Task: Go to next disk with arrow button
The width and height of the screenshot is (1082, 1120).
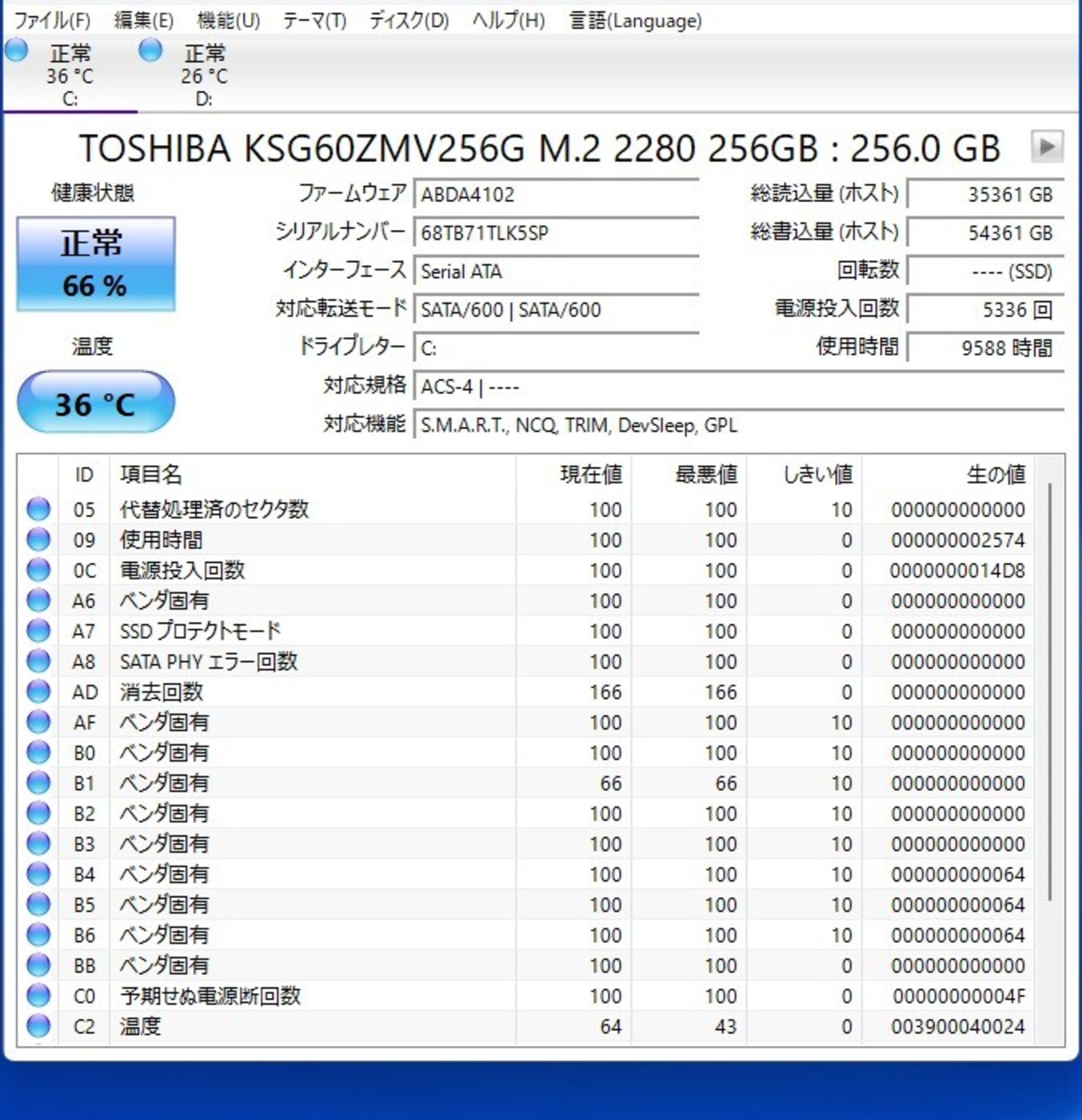Action: click(1046, 146)
